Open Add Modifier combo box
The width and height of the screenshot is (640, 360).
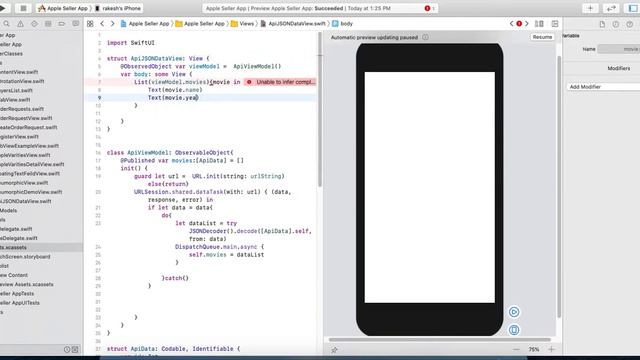pyautogui.click(x=603, y=87)
